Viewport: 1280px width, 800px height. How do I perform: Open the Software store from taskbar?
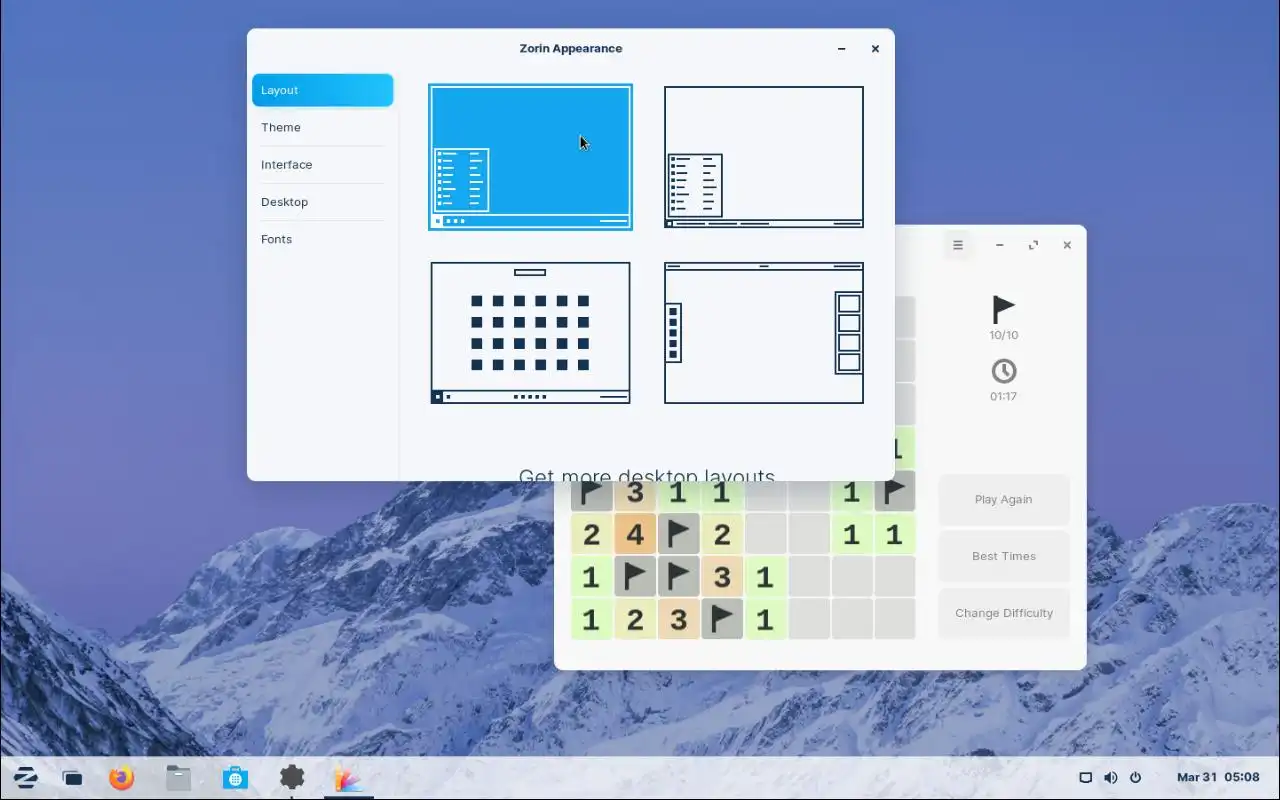[x=235, y=777]
